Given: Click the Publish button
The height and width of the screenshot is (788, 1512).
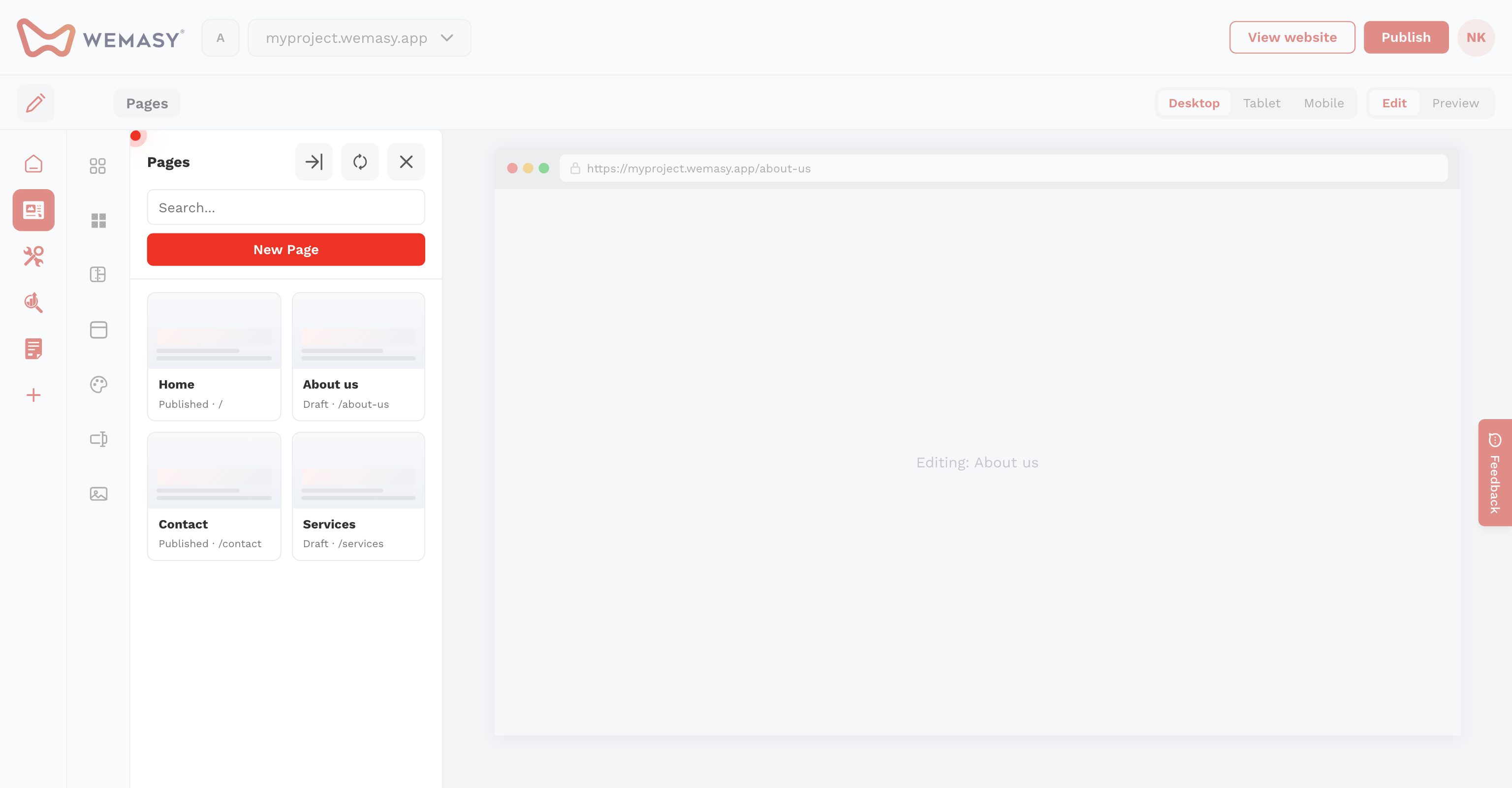Looking at the screenshot, I should [1406, 37].
